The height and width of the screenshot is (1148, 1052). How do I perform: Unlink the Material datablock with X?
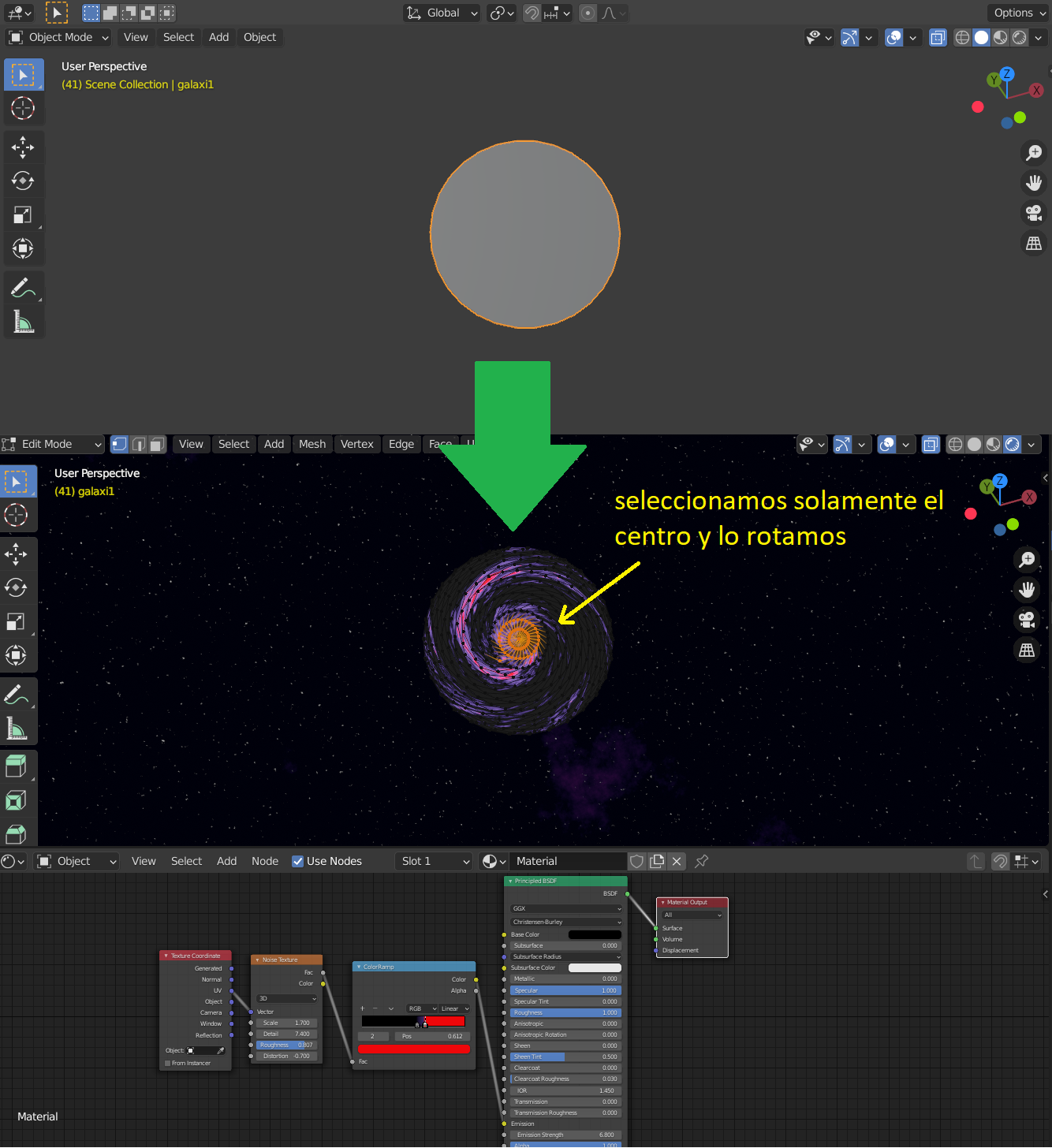pyautogui.click(x=677, y=861)
